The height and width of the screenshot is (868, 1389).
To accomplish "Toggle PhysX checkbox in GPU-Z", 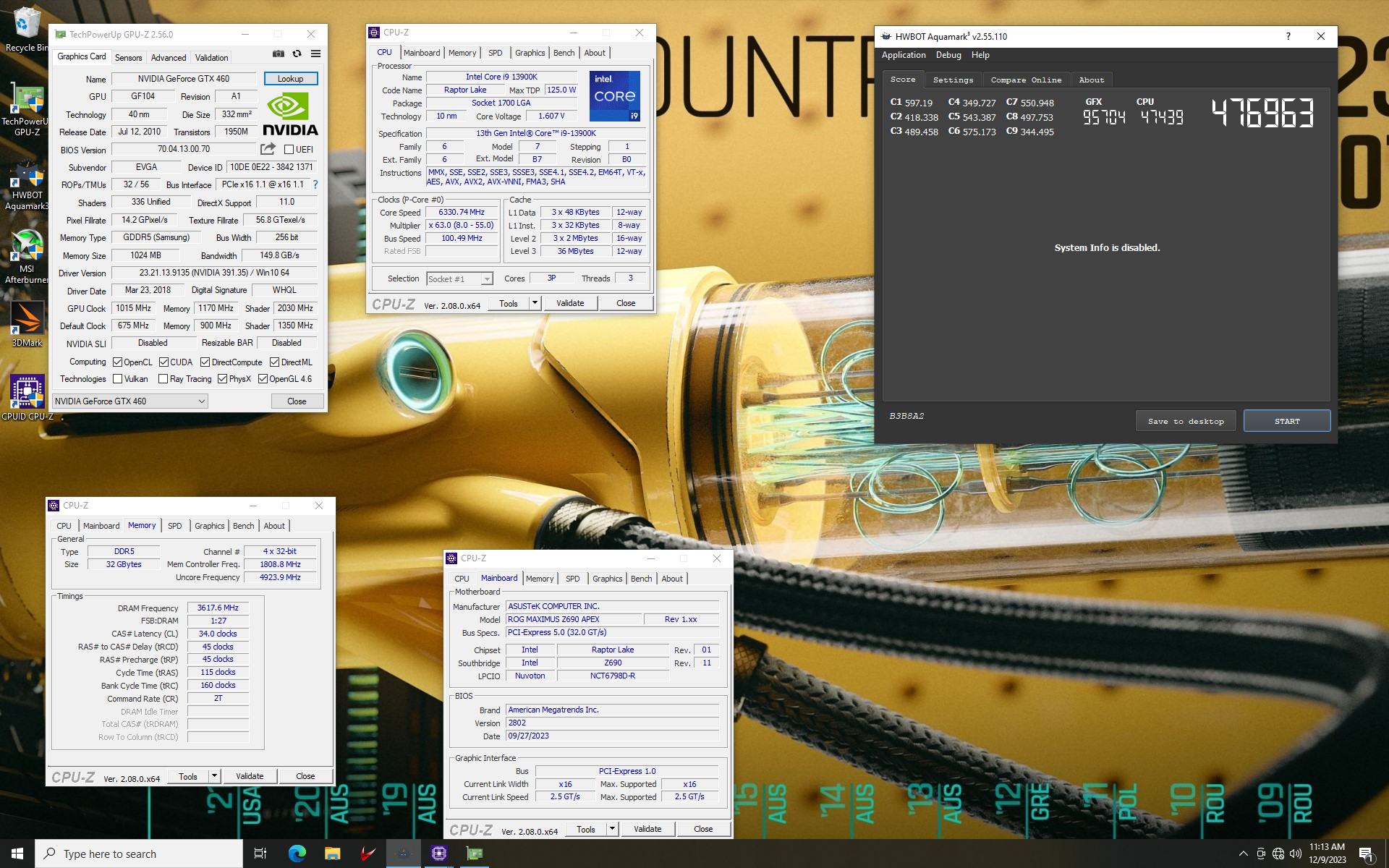I will [222, 379].
